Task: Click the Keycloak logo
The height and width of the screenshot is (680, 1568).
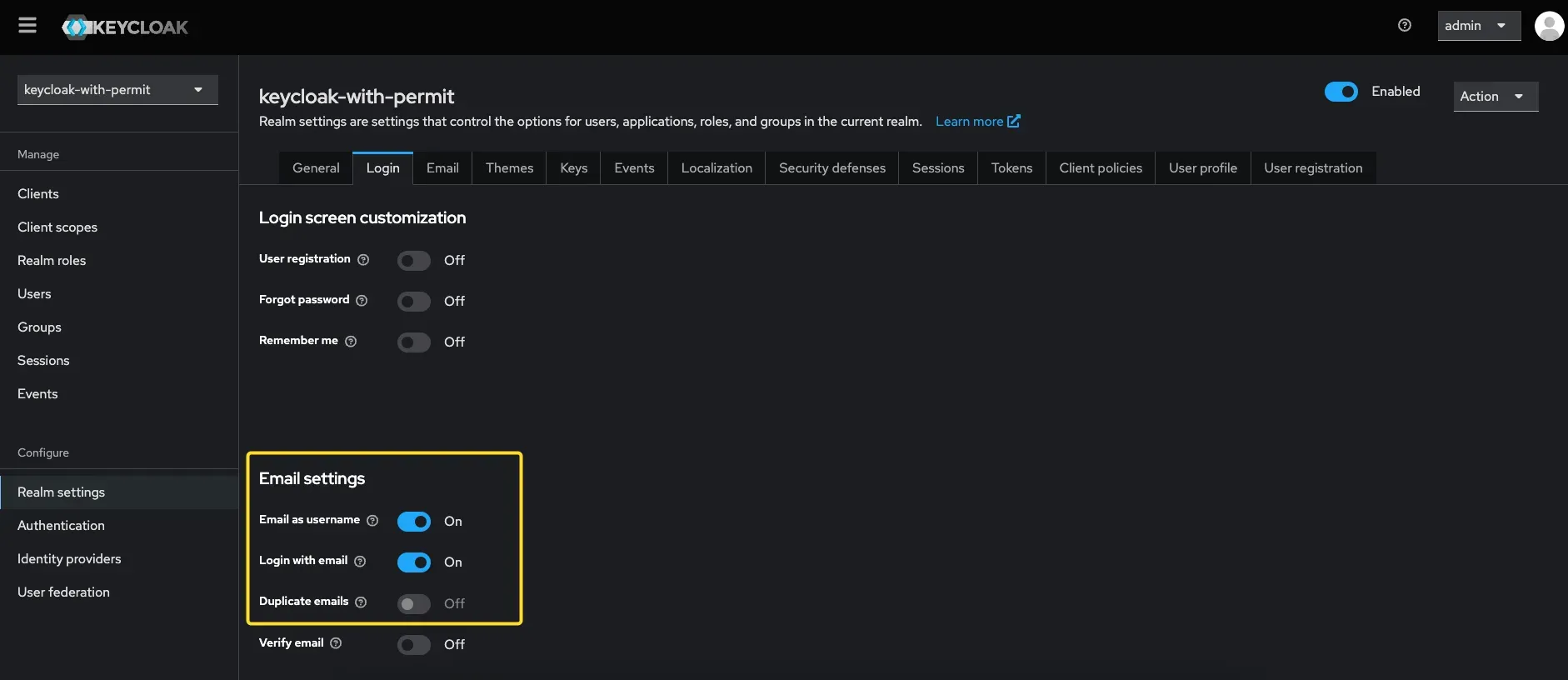Action: [x=125, y=27]
